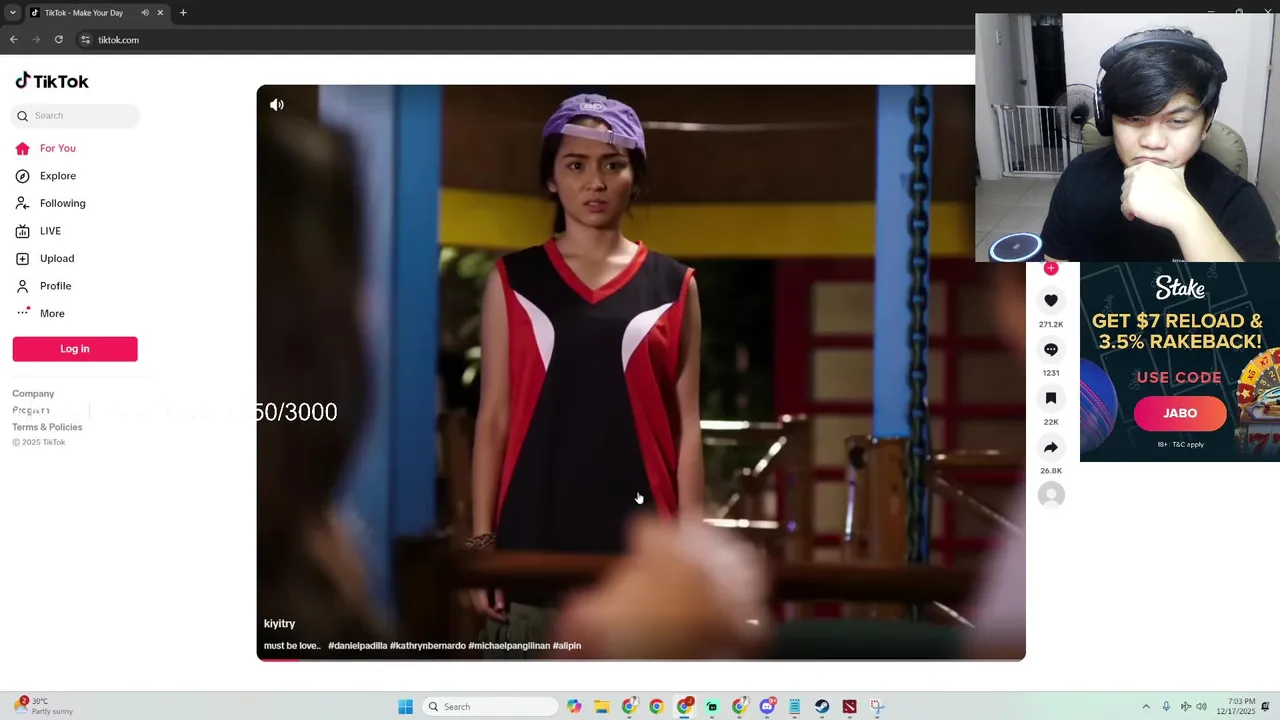View site information icon
Viewport: 1280px width, 720px height.
(x=85, y=40)
